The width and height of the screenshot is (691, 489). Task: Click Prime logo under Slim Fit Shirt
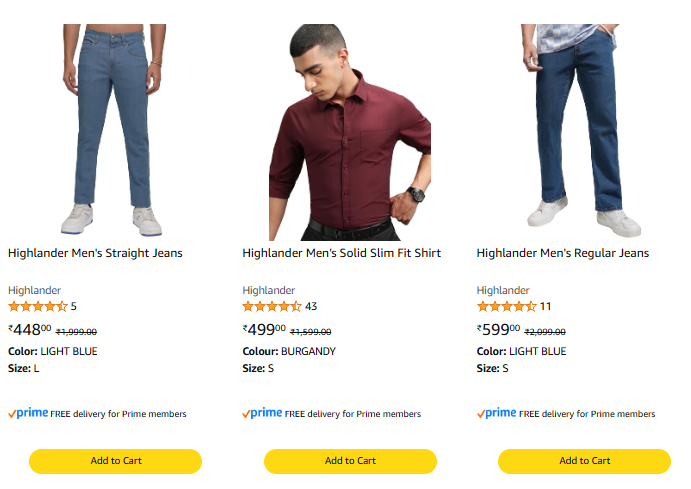coord(262,413)
